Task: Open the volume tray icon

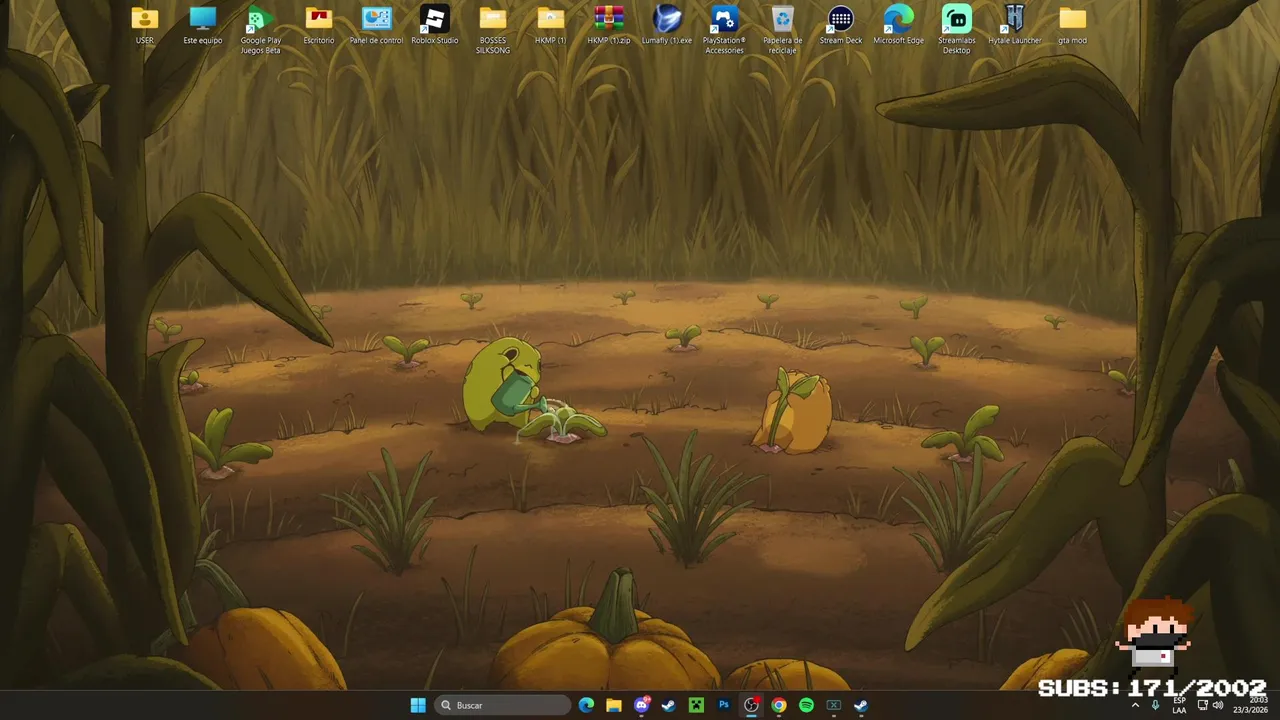Action: 1218,705
